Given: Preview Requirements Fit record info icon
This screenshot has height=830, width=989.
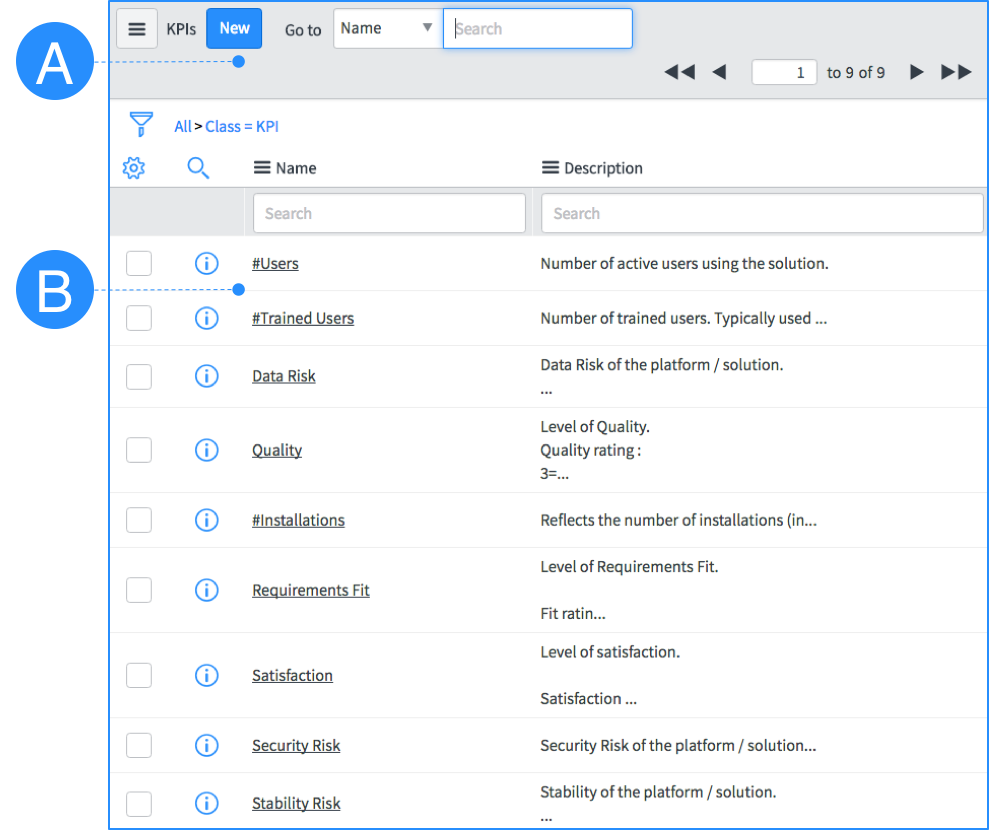Looking at the screenshot, I should click(x=206, y=590).
